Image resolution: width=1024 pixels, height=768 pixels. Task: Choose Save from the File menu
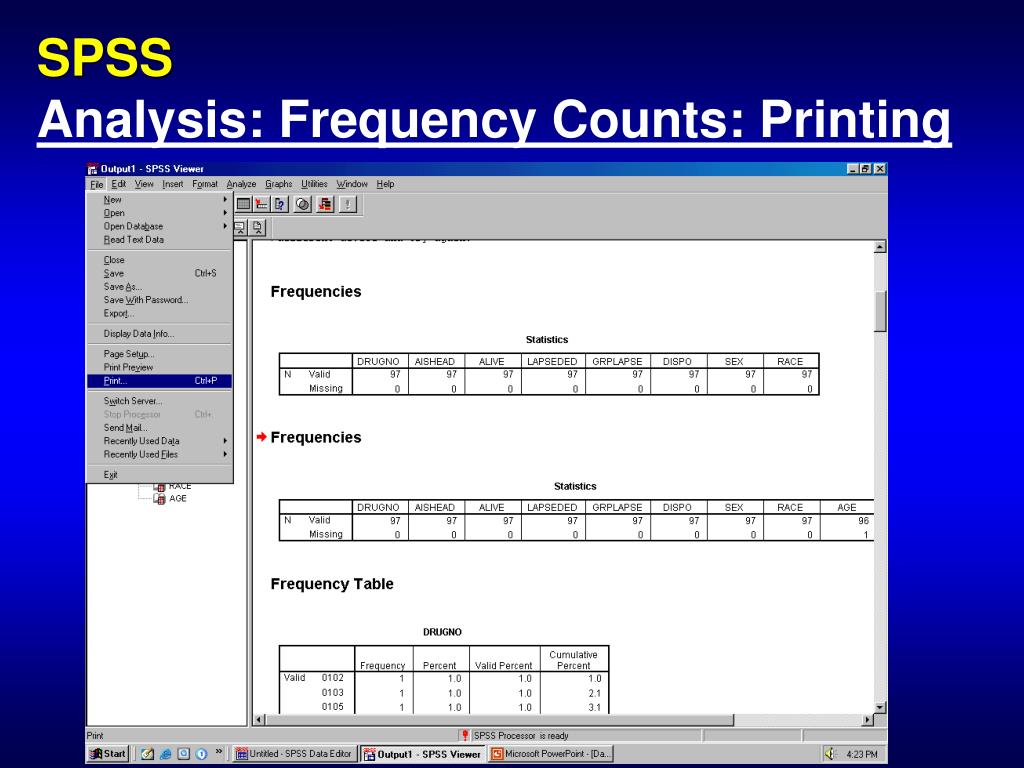[160, 274]
